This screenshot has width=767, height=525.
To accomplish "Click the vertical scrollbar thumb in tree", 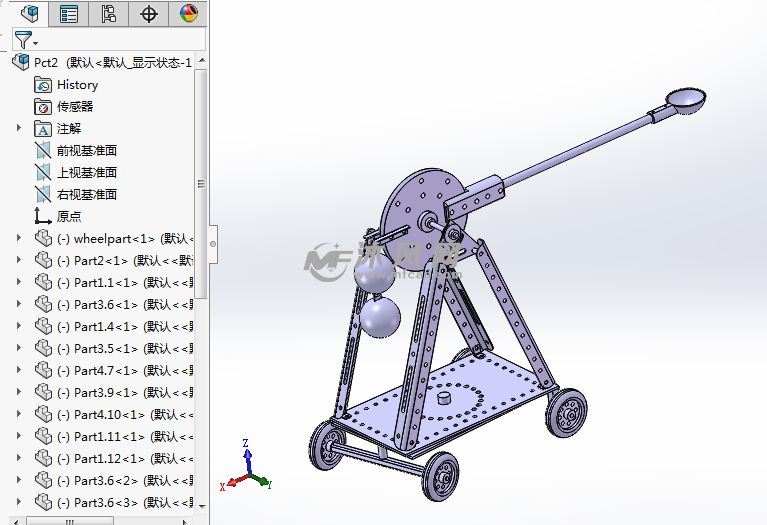I will (x=201, y=183).
